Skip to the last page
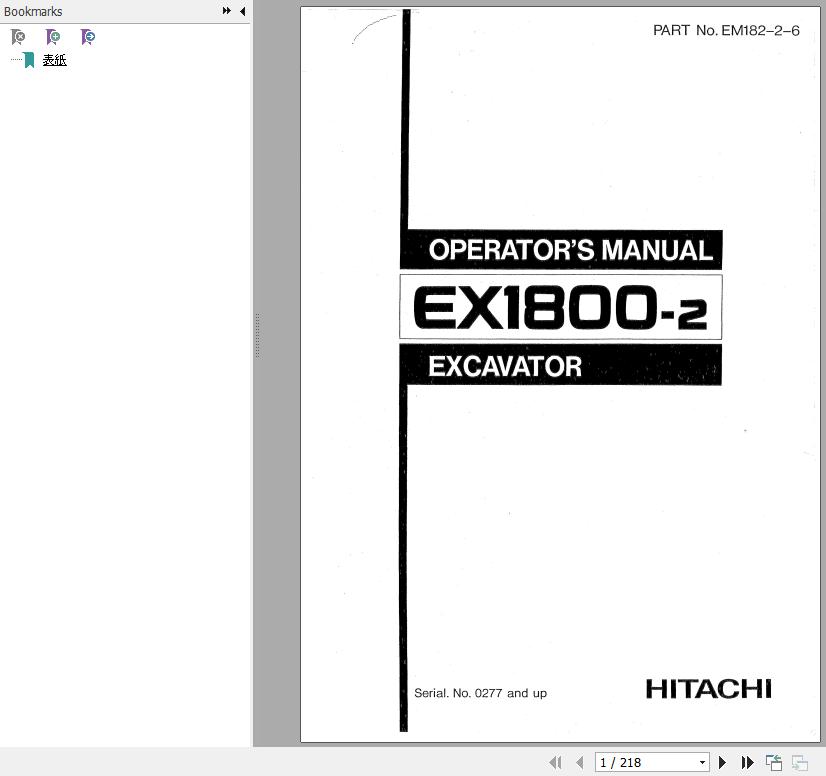 747,763
